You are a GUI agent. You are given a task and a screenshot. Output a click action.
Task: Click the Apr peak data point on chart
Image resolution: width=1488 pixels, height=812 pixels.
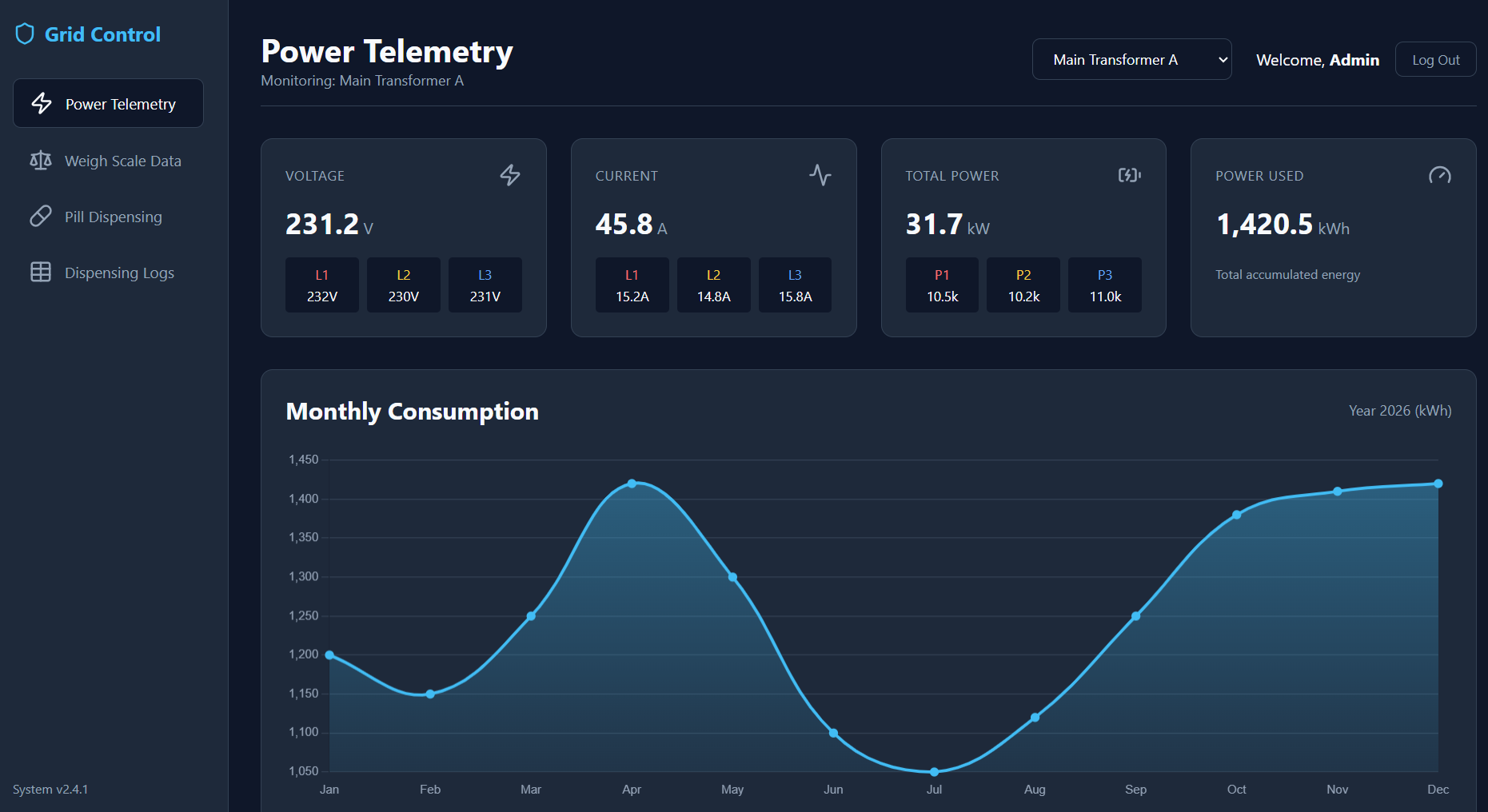(x=632, y=484)
